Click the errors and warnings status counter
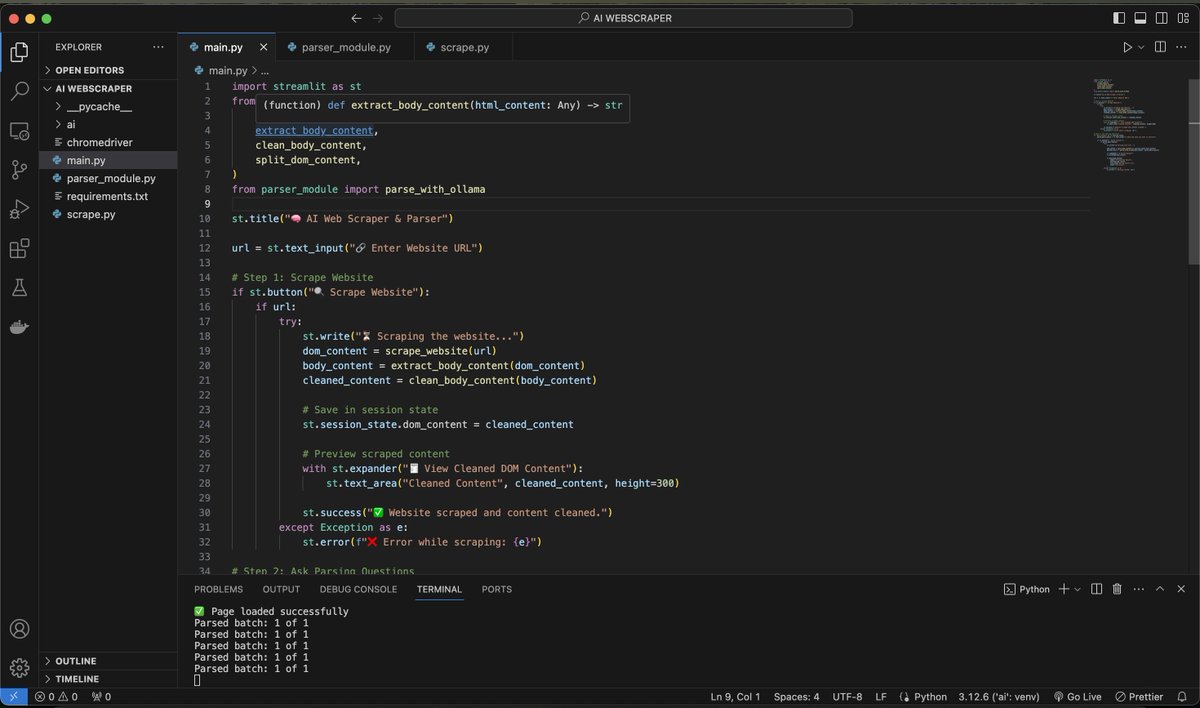This screenshot has width=1200, height=708. click(x=56, y=697)
